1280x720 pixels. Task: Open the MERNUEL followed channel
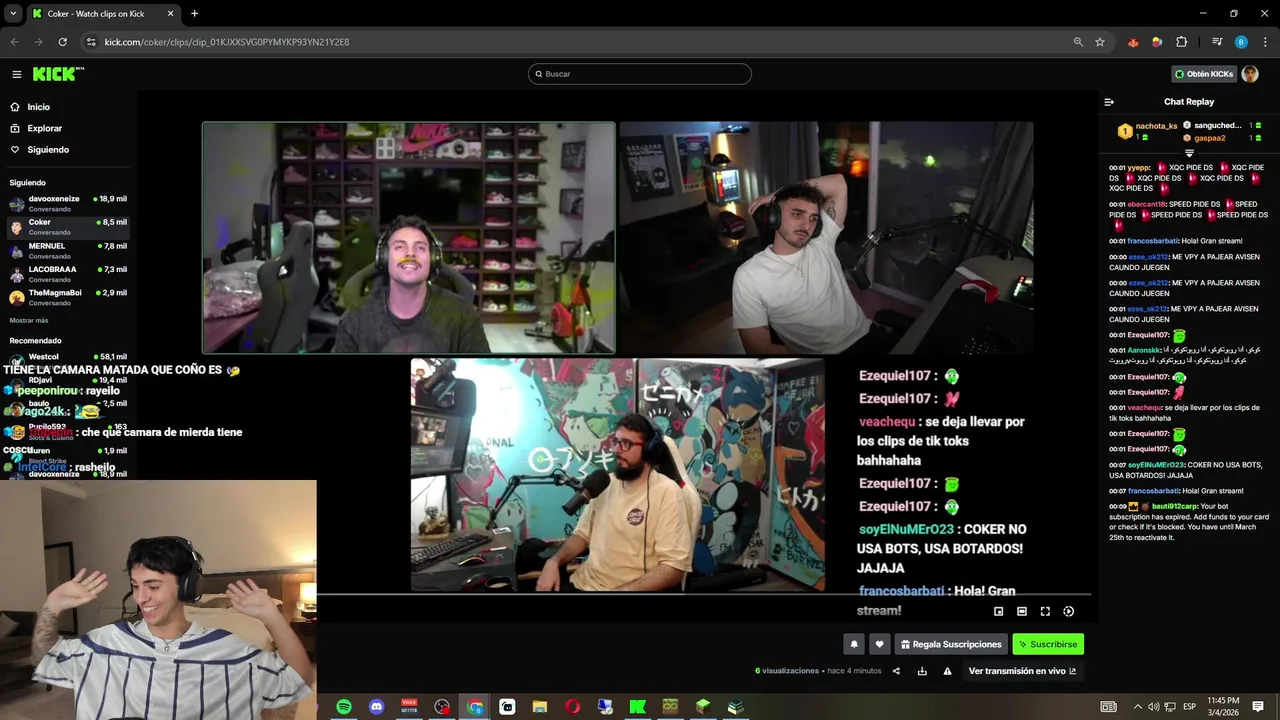pos(68,250)
